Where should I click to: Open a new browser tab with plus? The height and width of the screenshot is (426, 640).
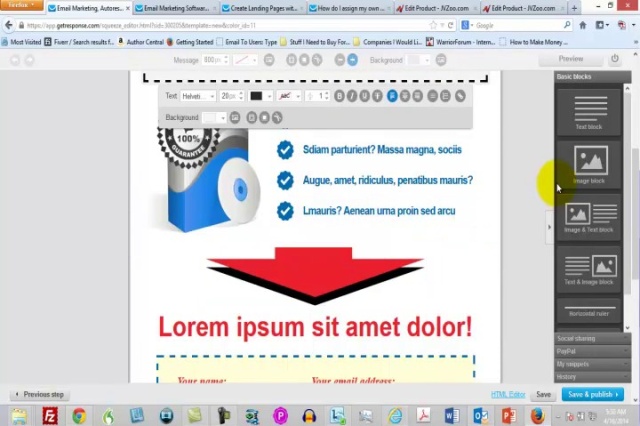coord(574,8)
